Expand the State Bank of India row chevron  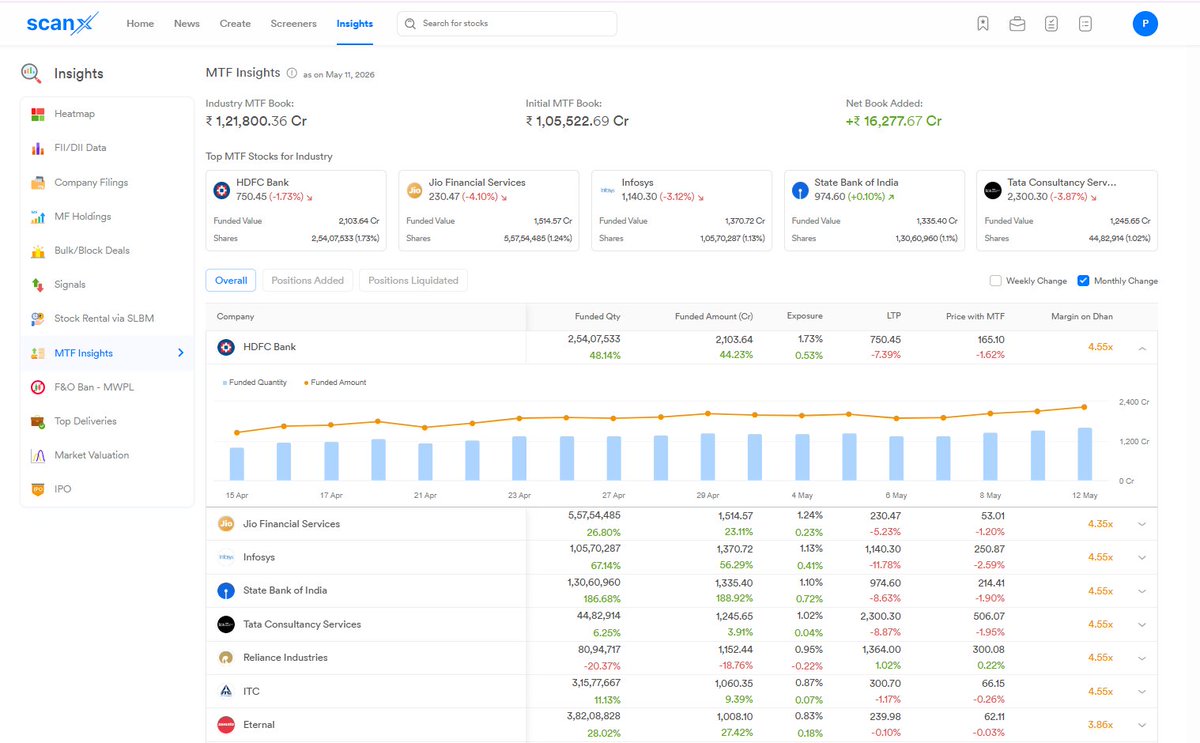click(x=1142, y=591)
